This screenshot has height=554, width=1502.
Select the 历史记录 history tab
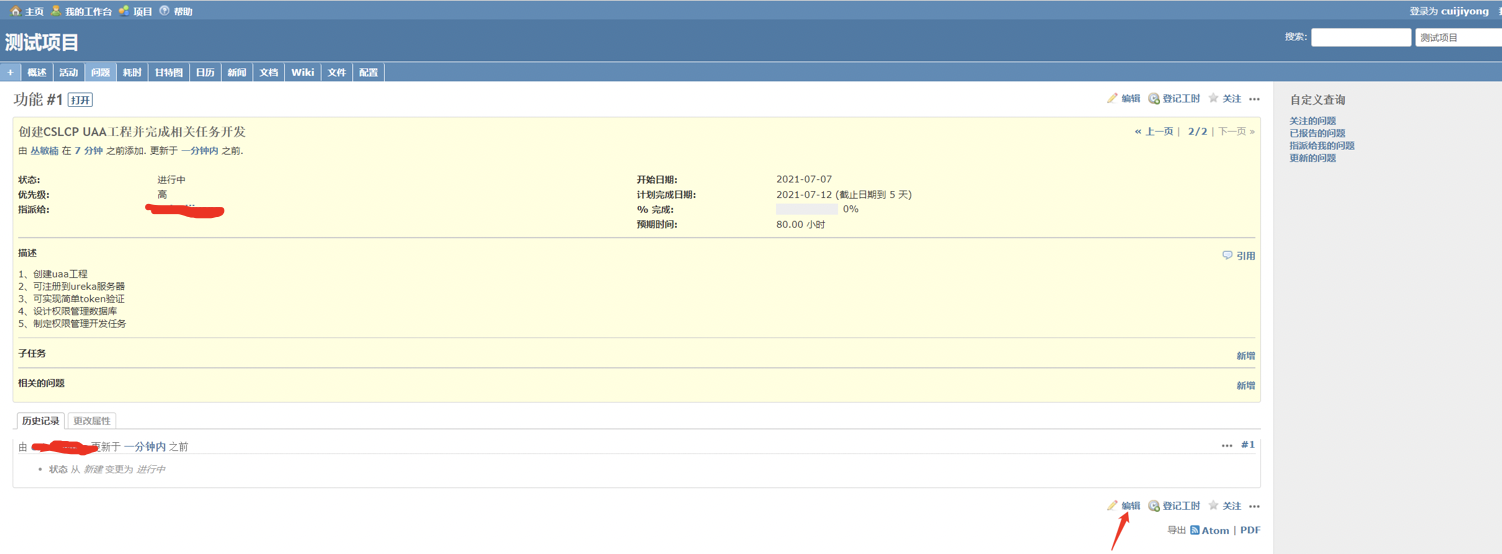pos(41,421)
